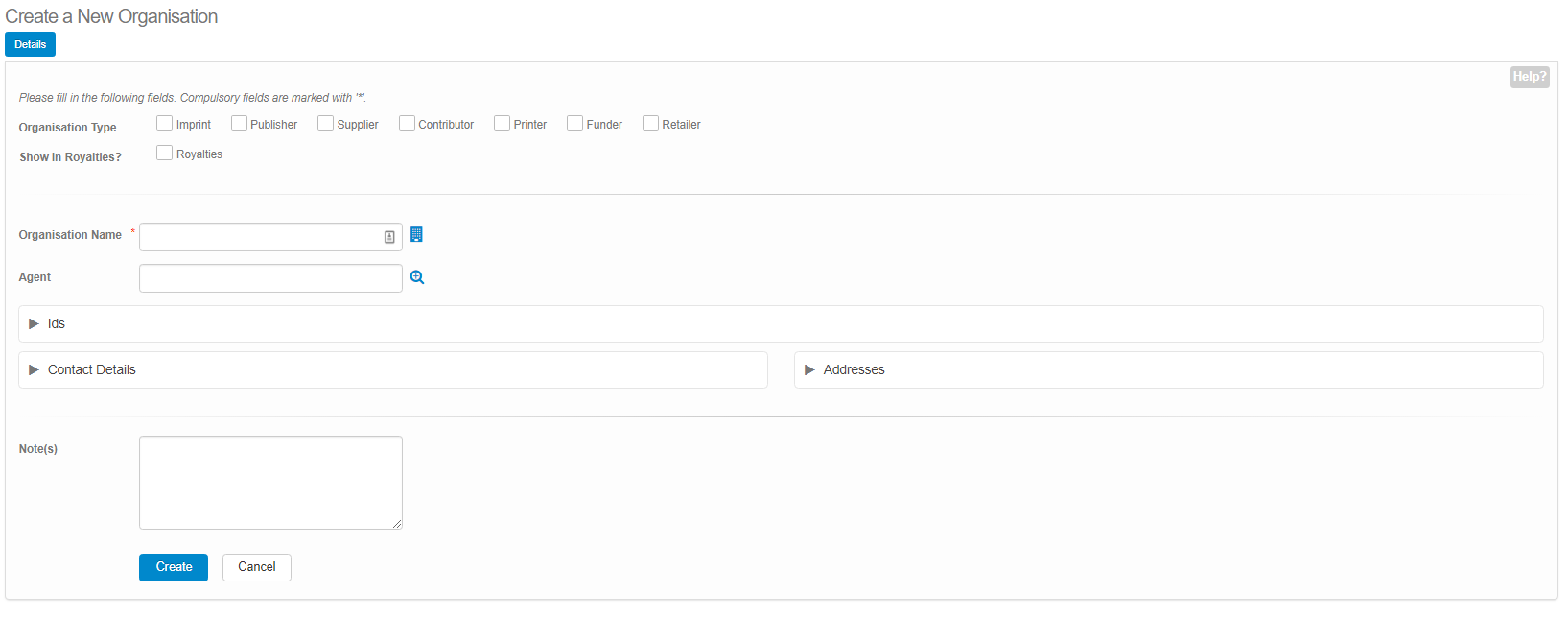Tick the Retailer checkbox
Image resolution: width=1568 pixels, height=617 pixels.
click(650, 124)
